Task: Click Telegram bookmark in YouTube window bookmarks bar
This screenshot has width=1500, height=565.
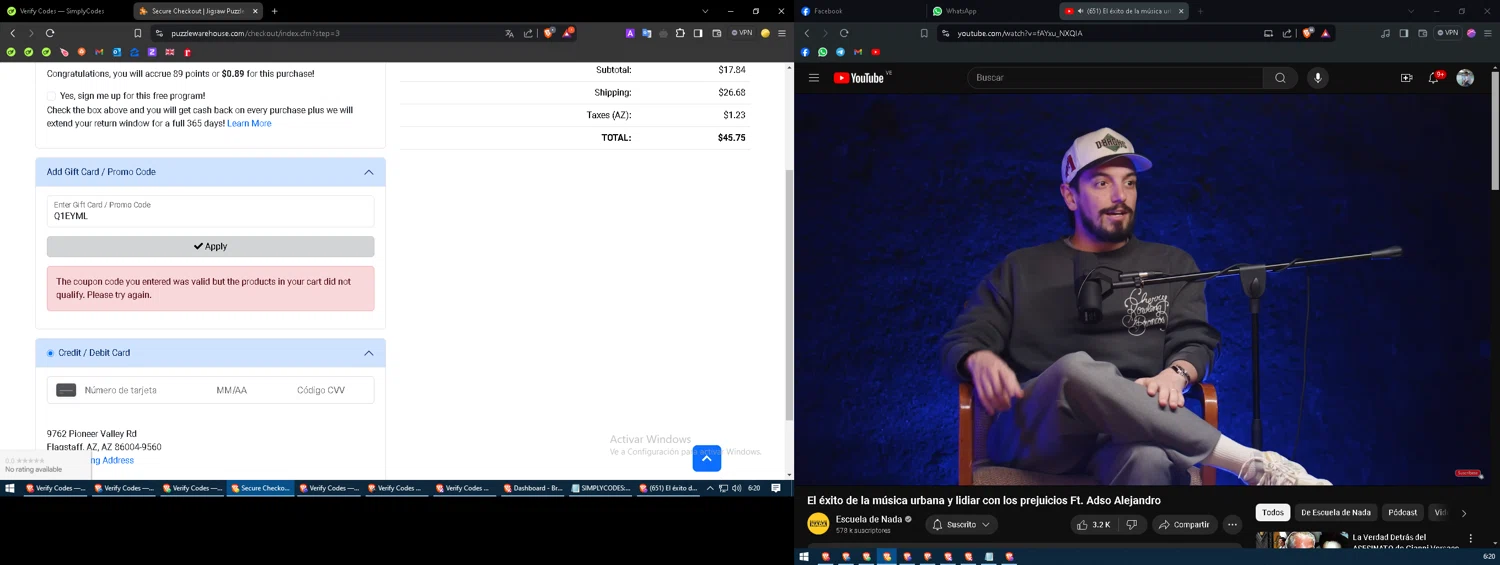Action: click(x=840, y=52)
